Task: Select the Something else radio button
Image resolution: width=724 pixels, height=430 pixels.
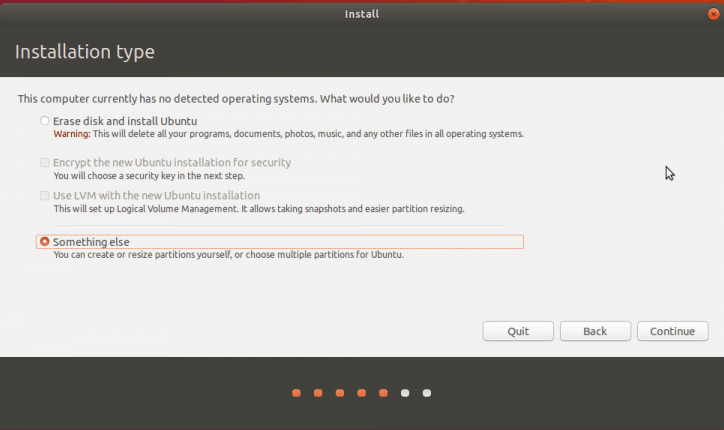Action: pyautogui.click(x=44, y=242)
